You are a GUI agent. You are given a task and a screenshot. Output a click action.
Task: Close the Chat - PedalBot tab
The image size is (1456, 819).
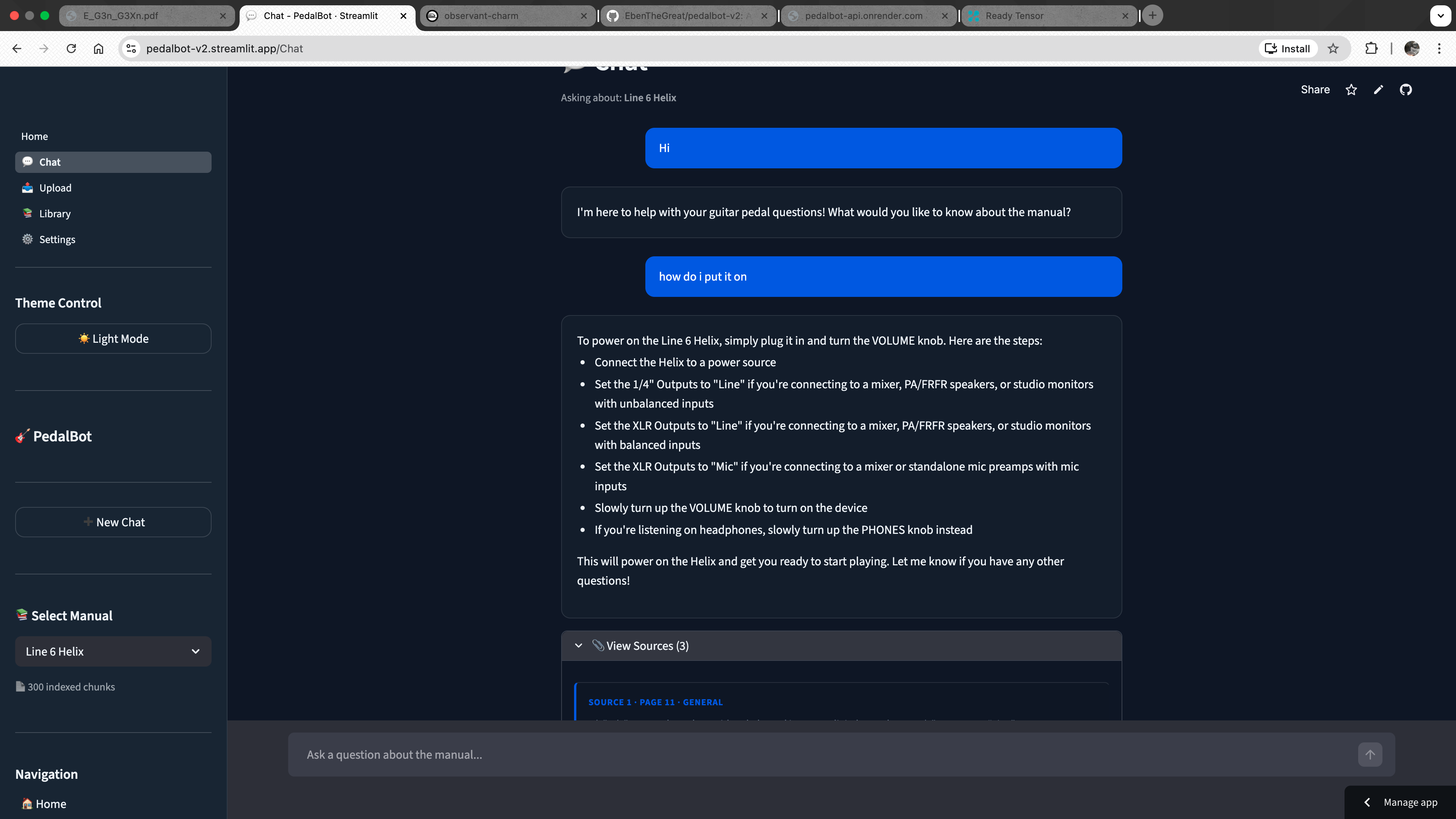[403, 16]
